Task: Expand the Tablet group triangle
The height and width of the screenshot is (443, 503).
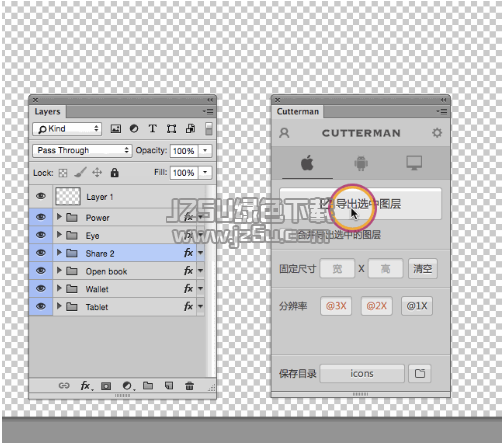Action: [x=59, y=306]
